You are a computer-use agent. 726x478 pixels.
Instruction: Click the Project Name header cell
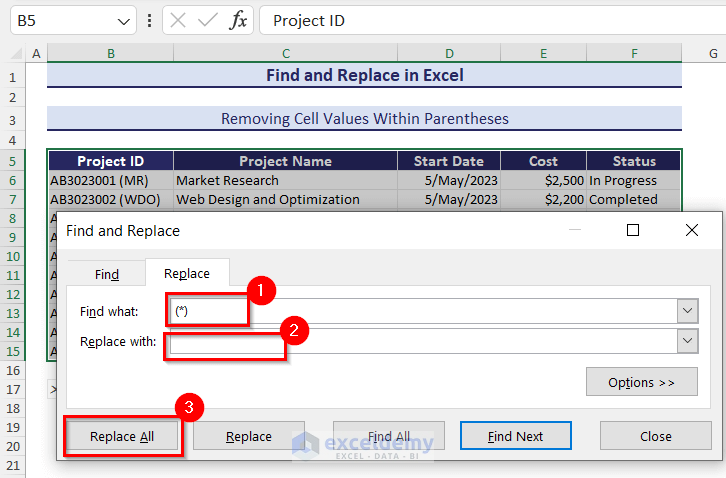[x=286, y=161]
